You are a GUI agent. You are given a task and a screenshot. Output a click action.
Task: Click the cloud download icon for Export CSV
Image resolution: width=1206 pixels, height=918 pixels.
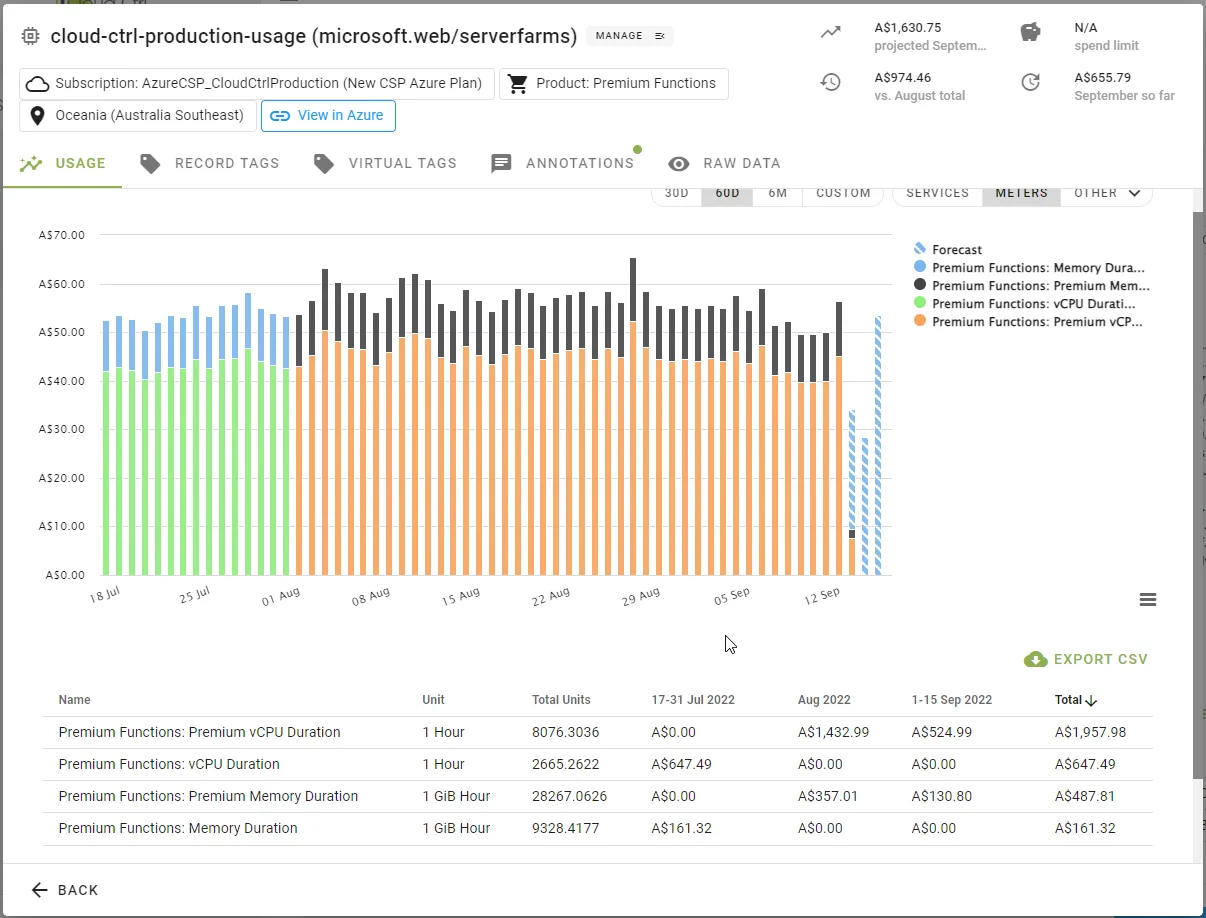click(x=1035, y=659)
